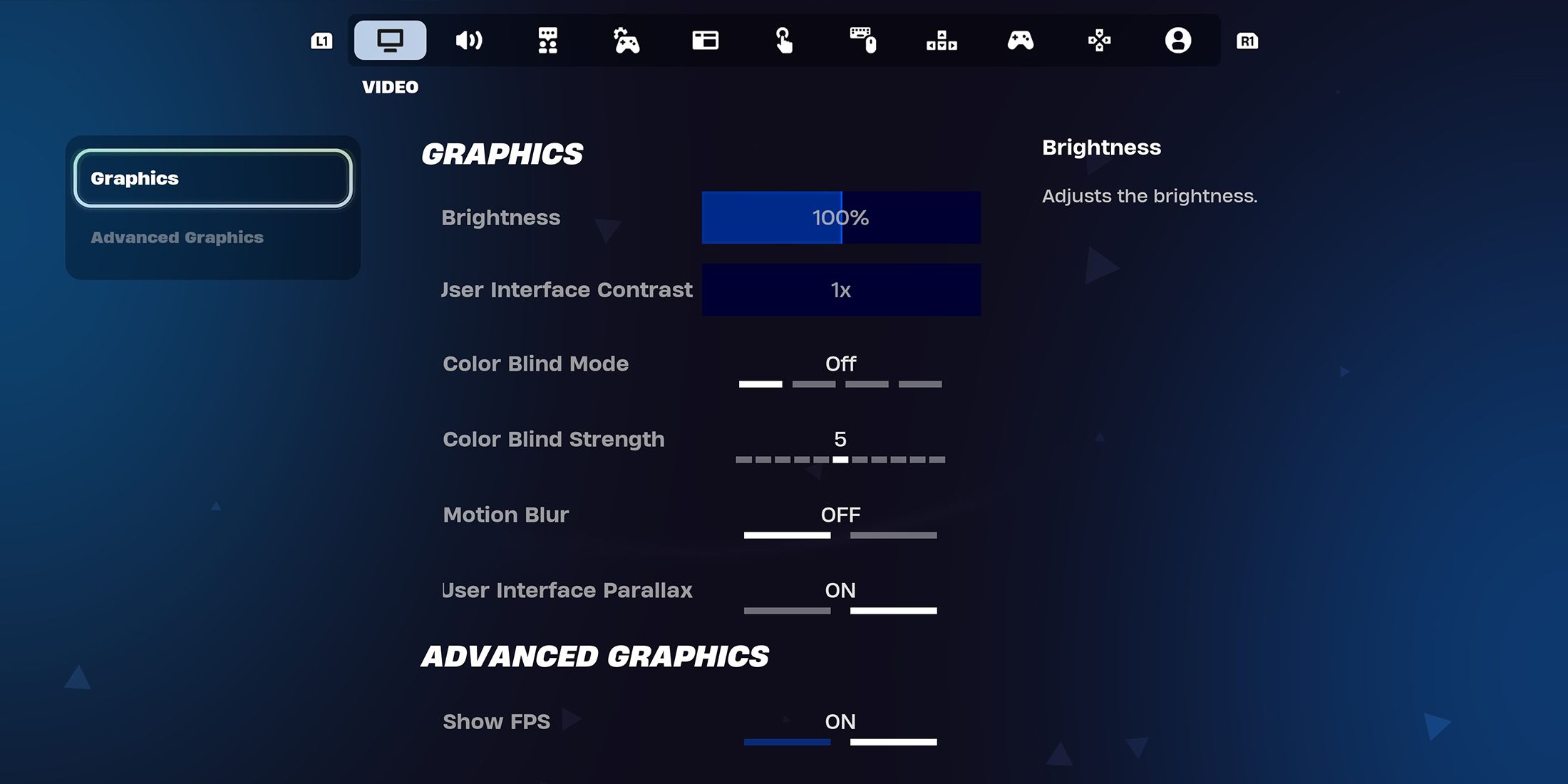This screenshot has height=784, width=1568.
Task: Adjust Brightness slider value
Action: (x=840, y=217)
